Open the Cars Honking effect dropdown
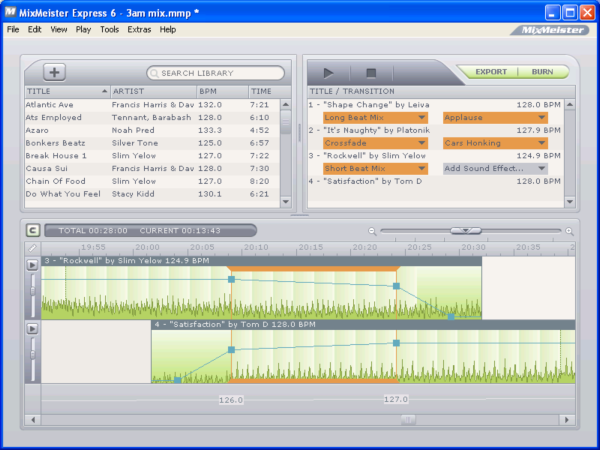This screenshot has height=450, width=600. coord(495,143)
